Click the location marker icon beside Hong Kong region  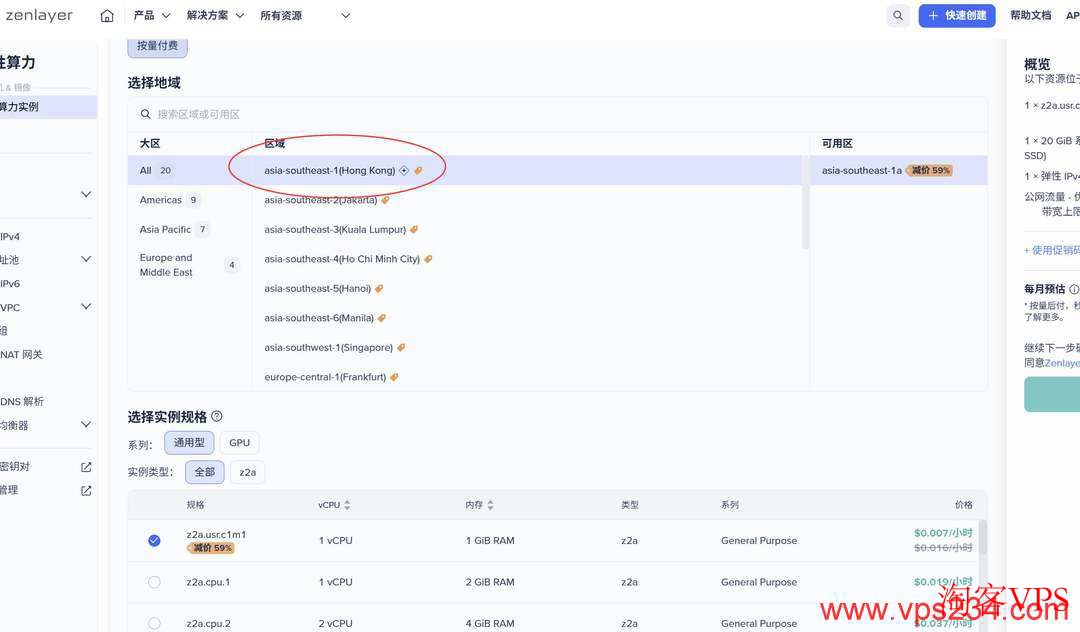click(x=404, y=170)
